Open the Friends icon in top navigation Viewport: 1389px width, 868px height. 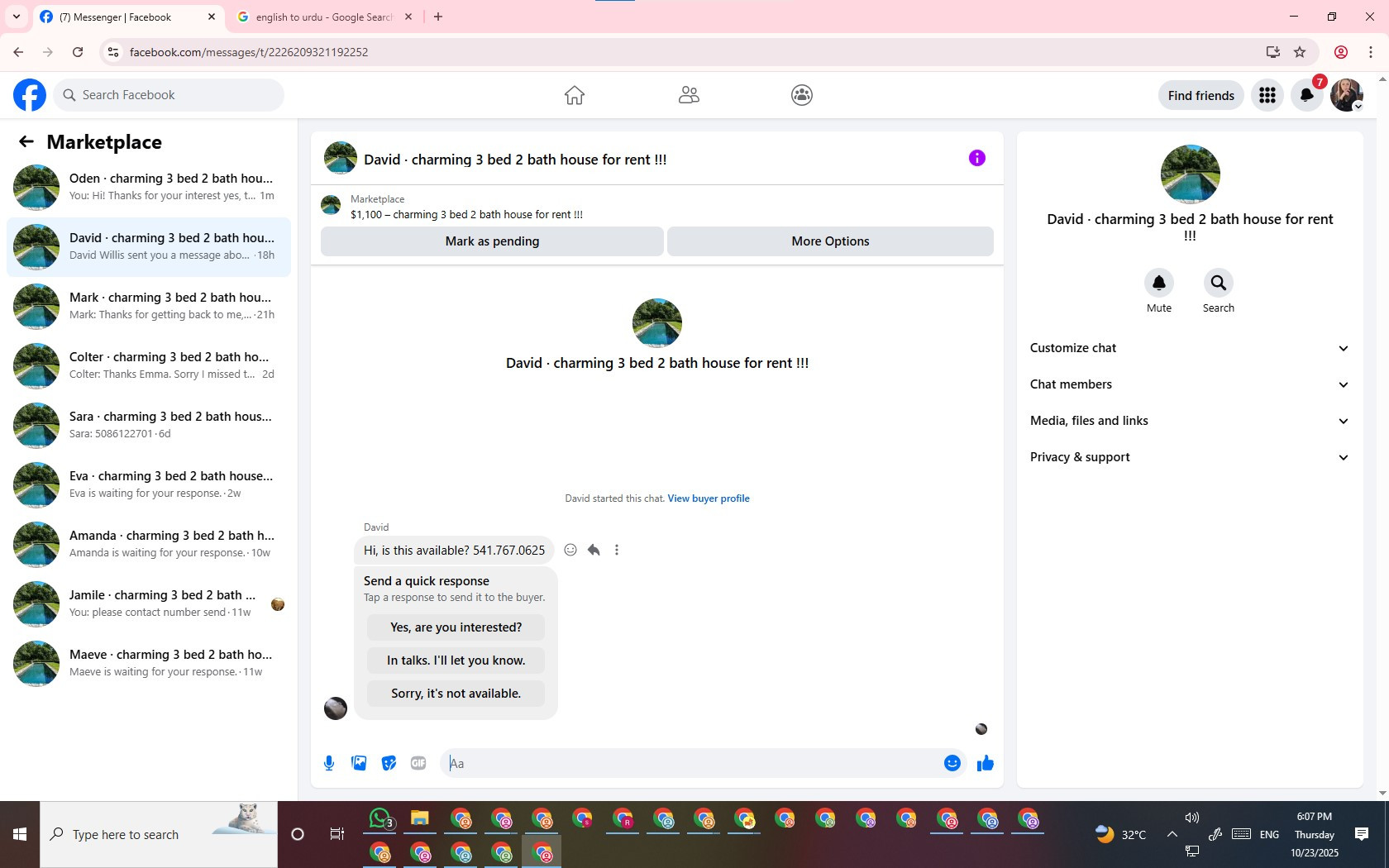tap(689, 95)
